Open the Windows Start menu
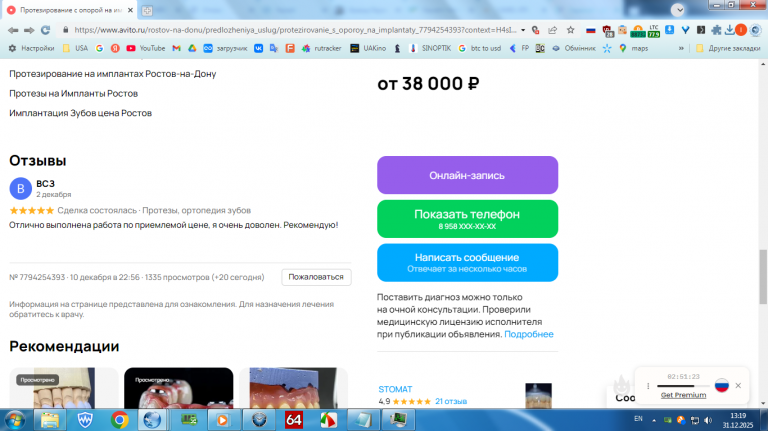Screen dimensions: 768x431 pos(15,420)
